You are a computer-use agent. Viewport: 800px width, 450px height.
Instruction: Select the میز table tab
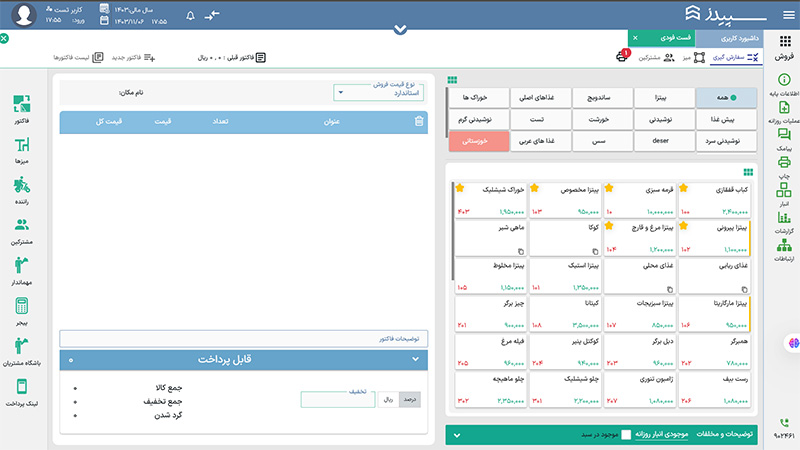(x=693, y=58)
